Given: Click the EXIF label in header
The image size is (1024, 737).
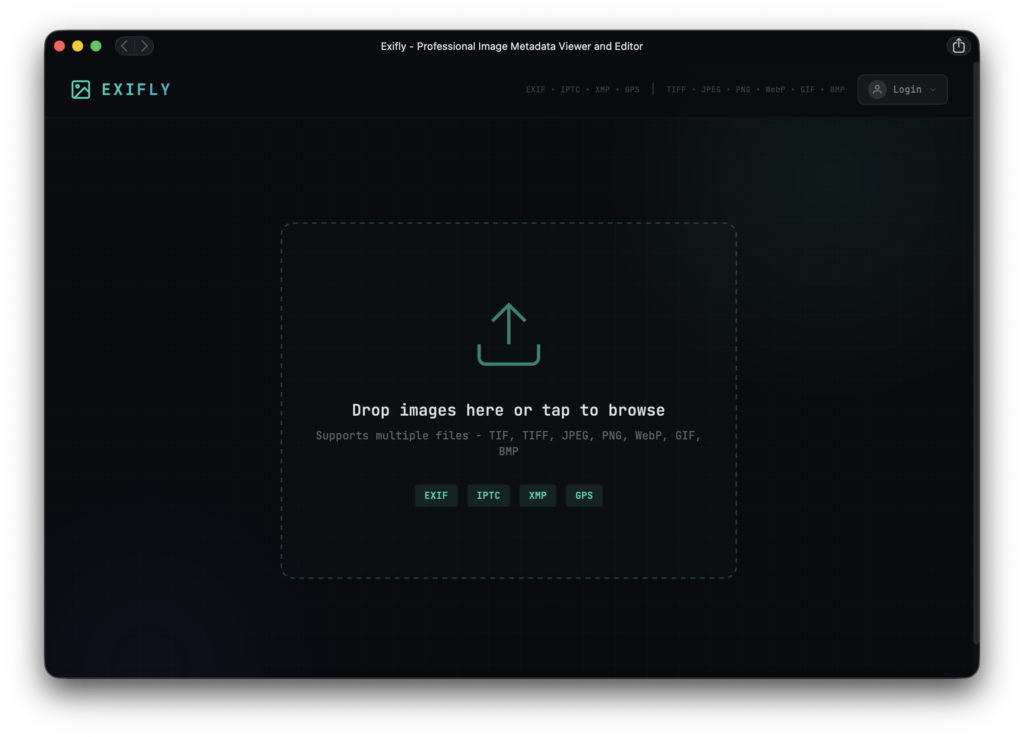Looking at the screenshot, I should [x=536, y=90].
